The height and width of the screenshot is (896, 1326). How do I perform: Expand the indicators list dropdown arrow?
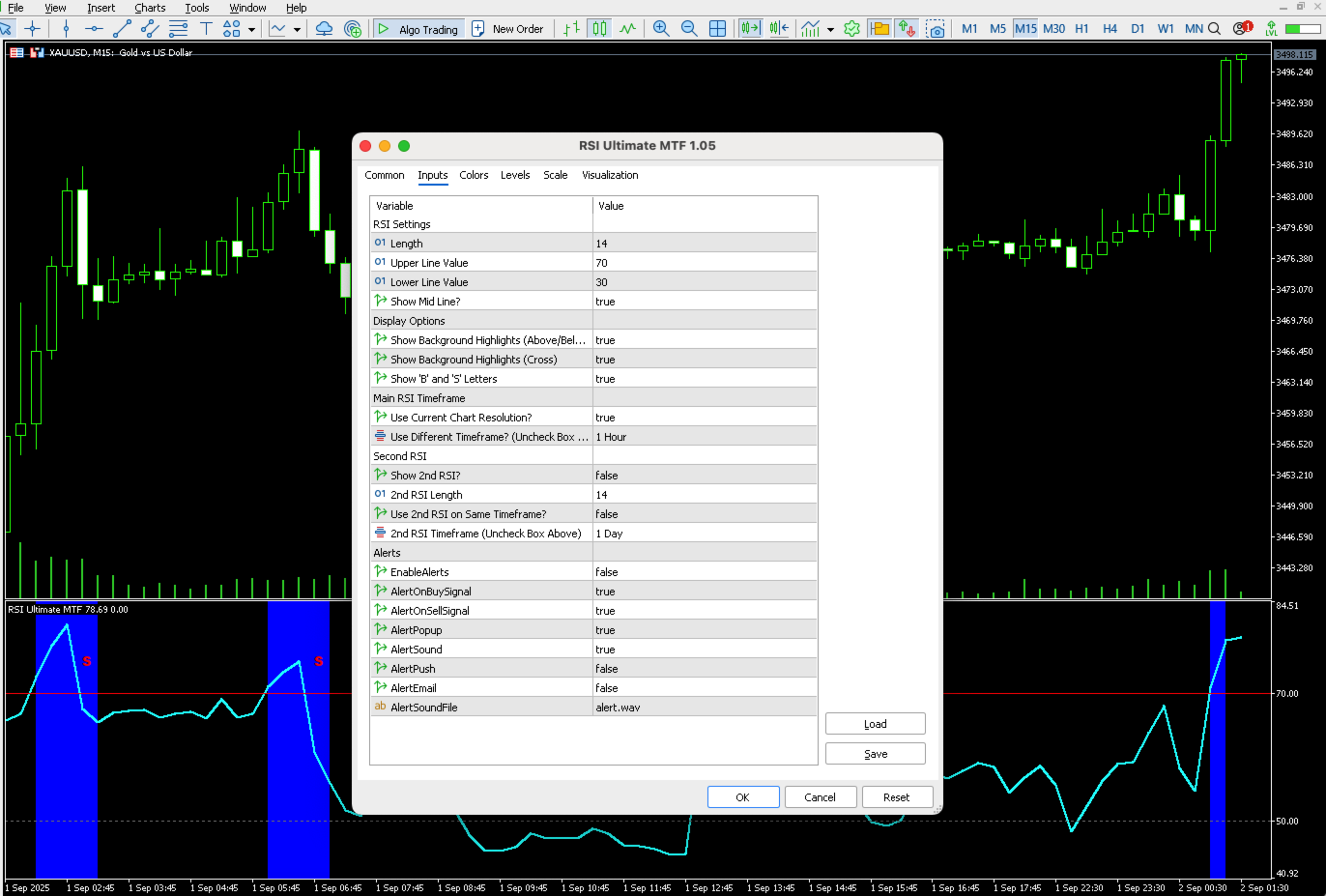[830, 29]
